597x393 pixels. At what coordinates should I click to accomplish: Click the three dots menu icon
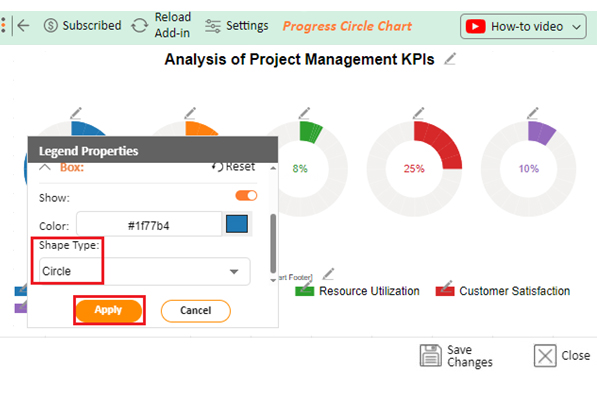click(x=3, y=25)
